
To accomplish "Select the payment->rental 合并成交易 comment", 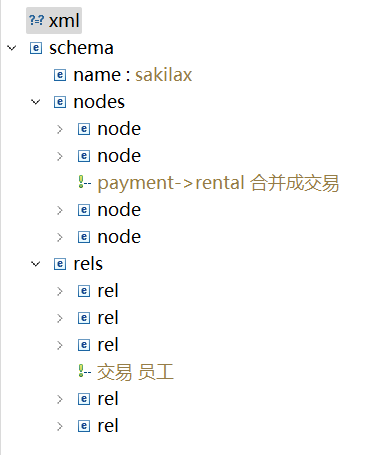I will pyautogui.click(x=218, y=183).
